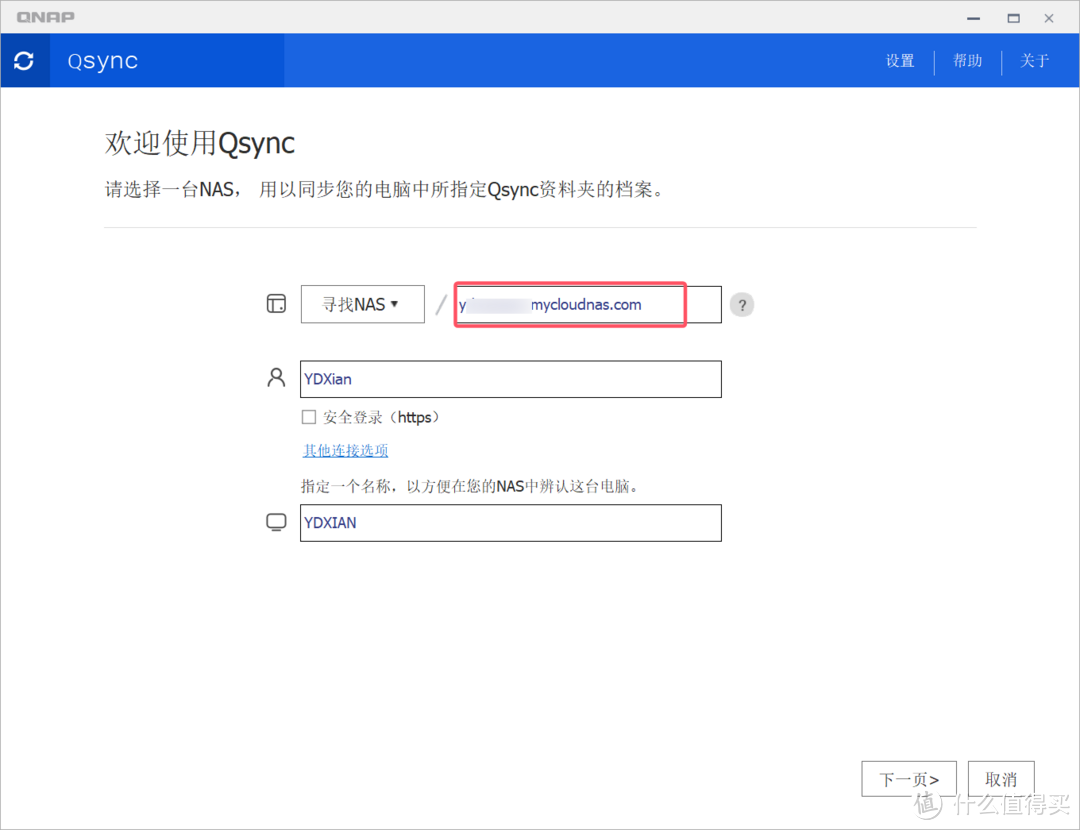1080x830 pixels.
Task: Enable the 安全登录 (https) checkbox
Action: (x=309, y=417)
